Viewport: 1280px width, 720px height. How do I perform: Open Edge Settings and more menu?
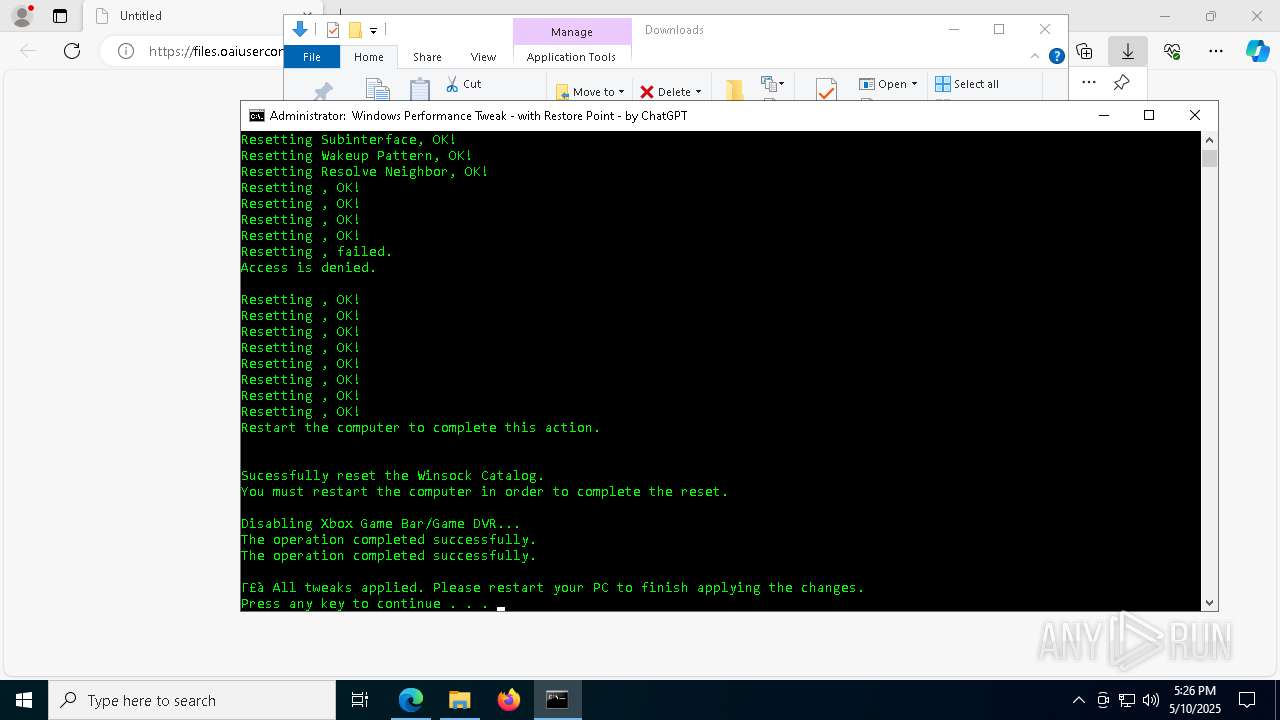pyautogui.click(x=1216, y=51)
